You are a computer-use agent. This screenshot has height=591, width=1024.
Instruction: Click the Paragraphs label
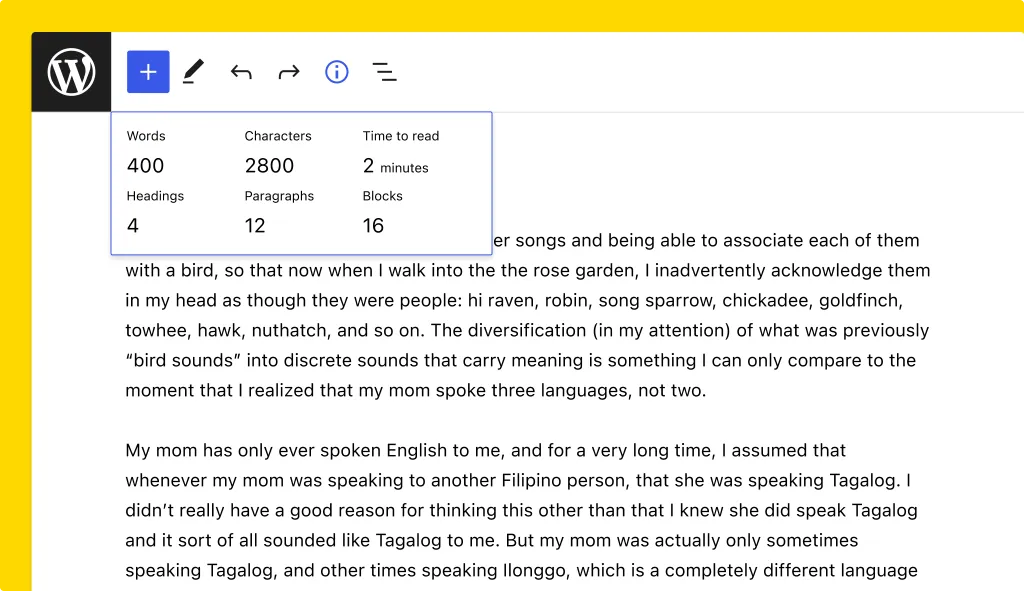tap(279, 196)
